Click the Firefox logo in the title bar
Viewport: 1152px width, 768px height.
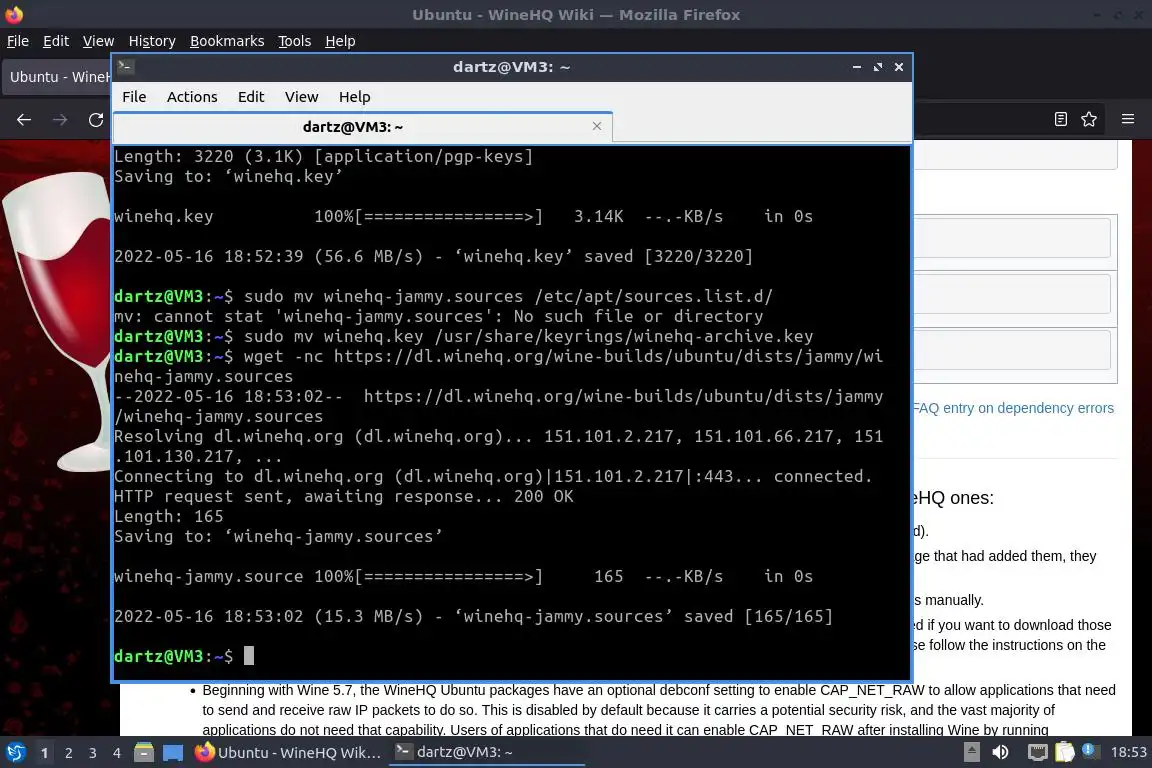14,14
